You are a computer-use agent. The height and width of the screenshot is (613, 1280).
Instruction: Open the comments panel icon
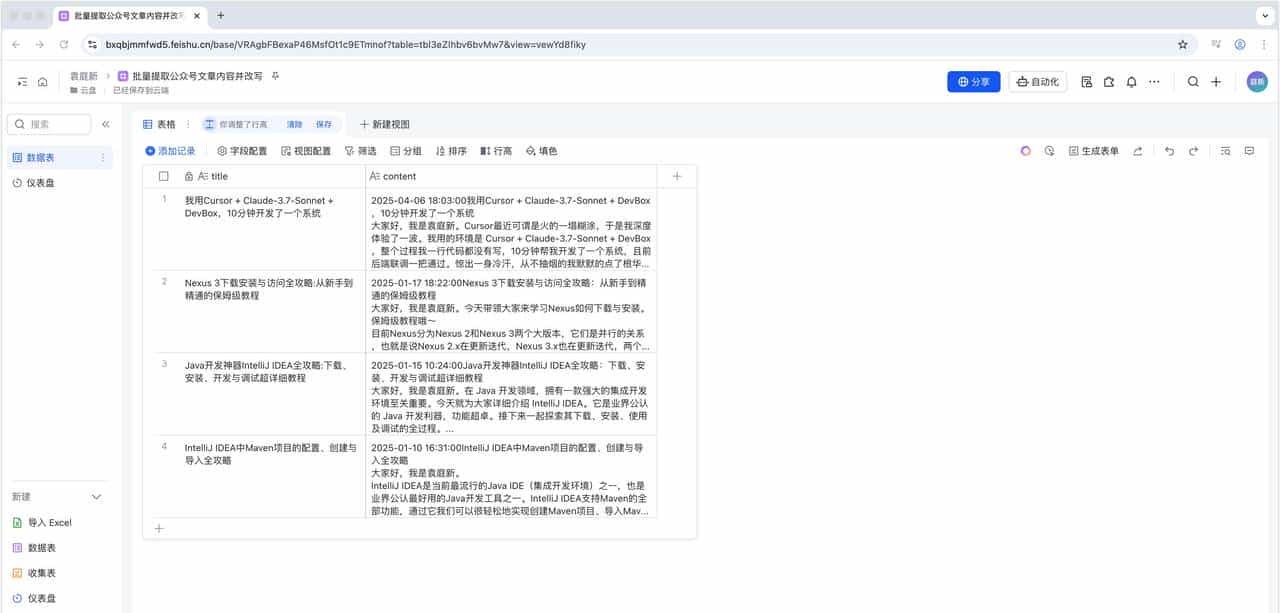tap(1249, 150)
